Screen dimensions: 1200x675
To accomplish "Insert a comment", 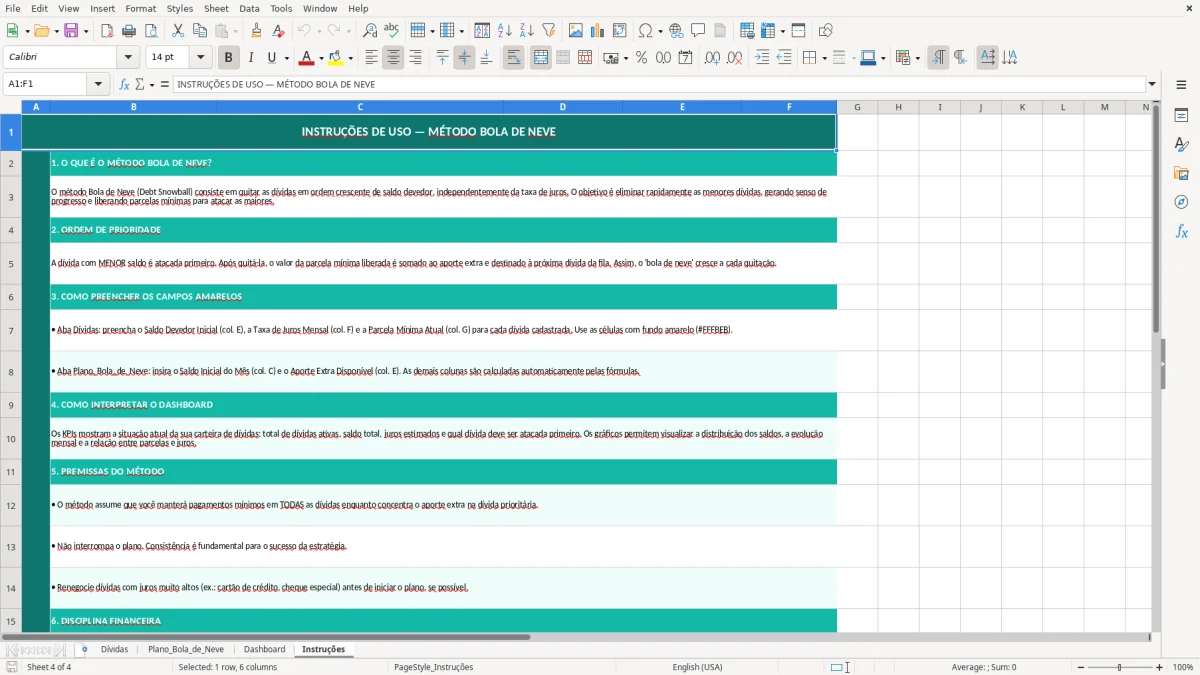I will (698, 31).
